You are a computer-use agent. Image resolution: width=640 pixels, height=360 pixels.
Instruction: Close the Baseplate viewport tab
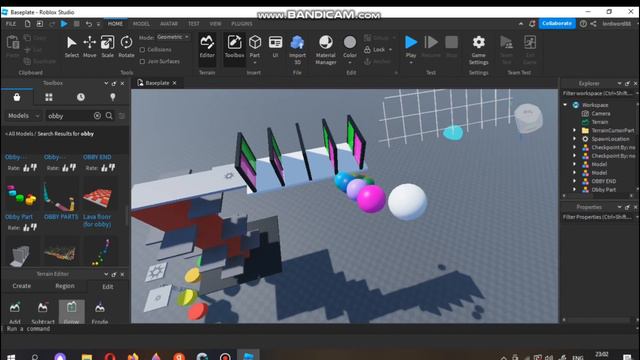(175, 83)
